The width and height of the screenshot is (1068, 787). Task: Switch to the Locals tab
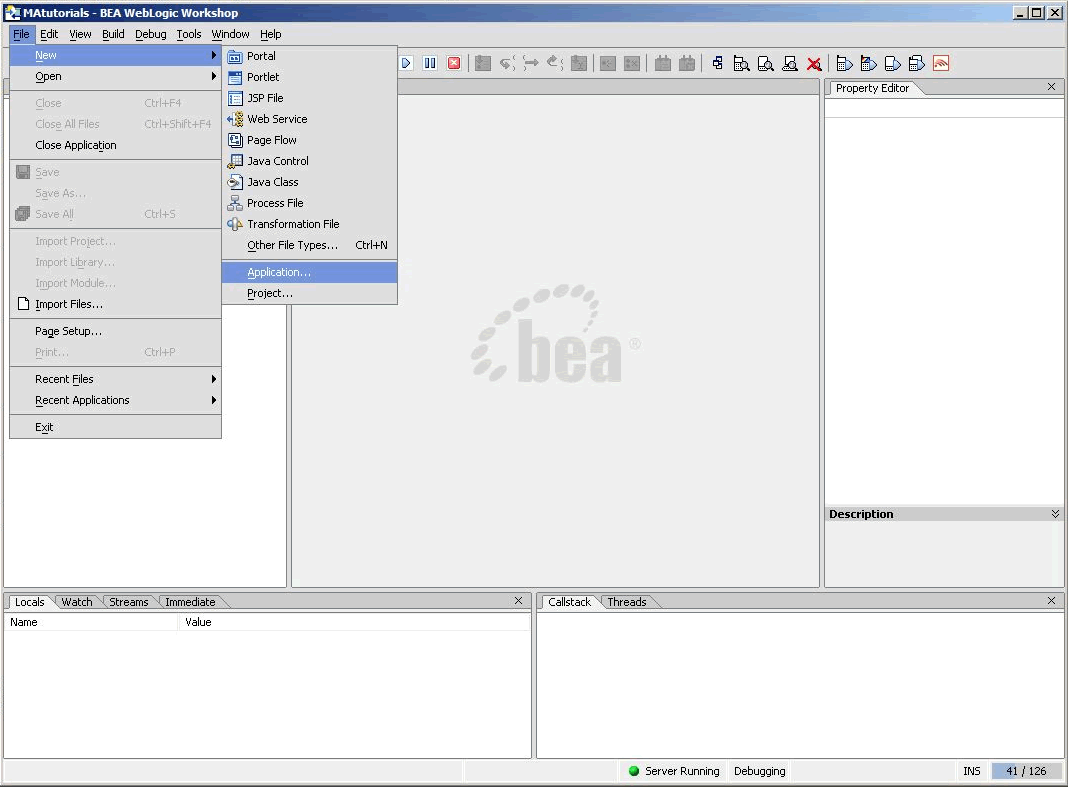pos(29,602)
